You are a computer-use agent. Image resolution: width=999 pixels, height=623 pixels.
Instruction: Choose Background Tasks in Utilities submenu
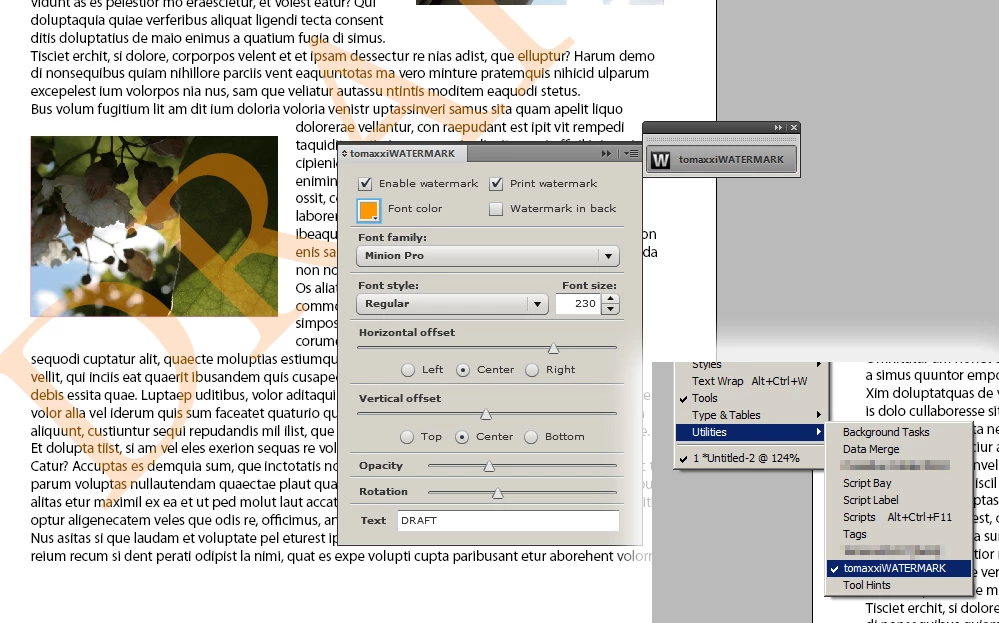899,432
